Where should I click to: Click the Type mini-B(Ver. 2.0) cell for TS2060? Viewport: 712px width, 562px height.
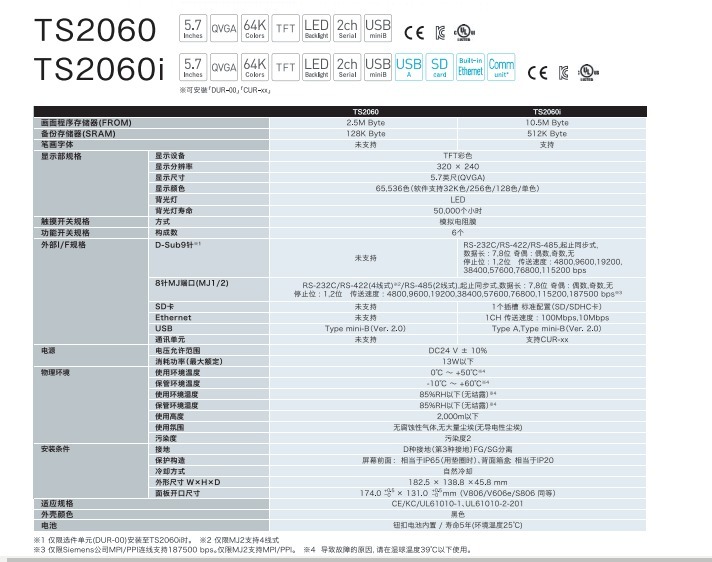coord(366,329)
